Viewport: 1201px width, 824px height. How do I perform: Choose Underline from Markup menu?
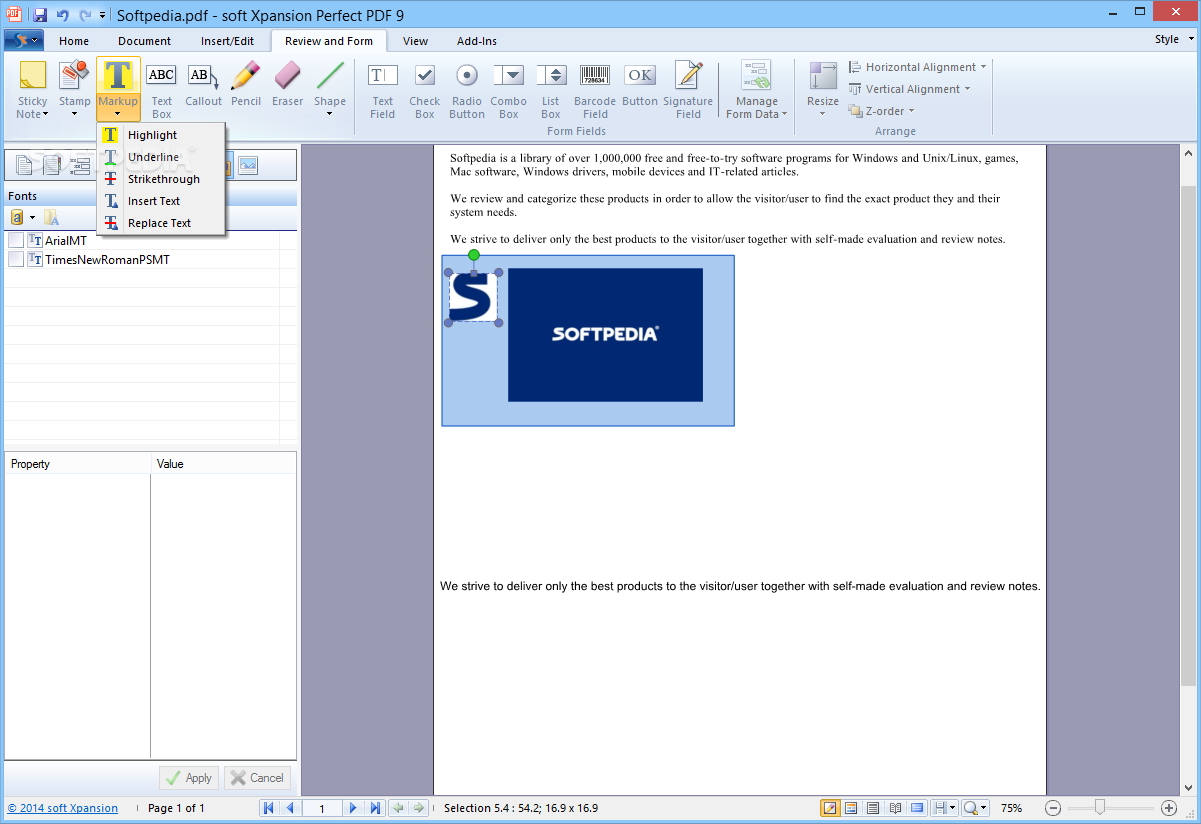[161, 157]
